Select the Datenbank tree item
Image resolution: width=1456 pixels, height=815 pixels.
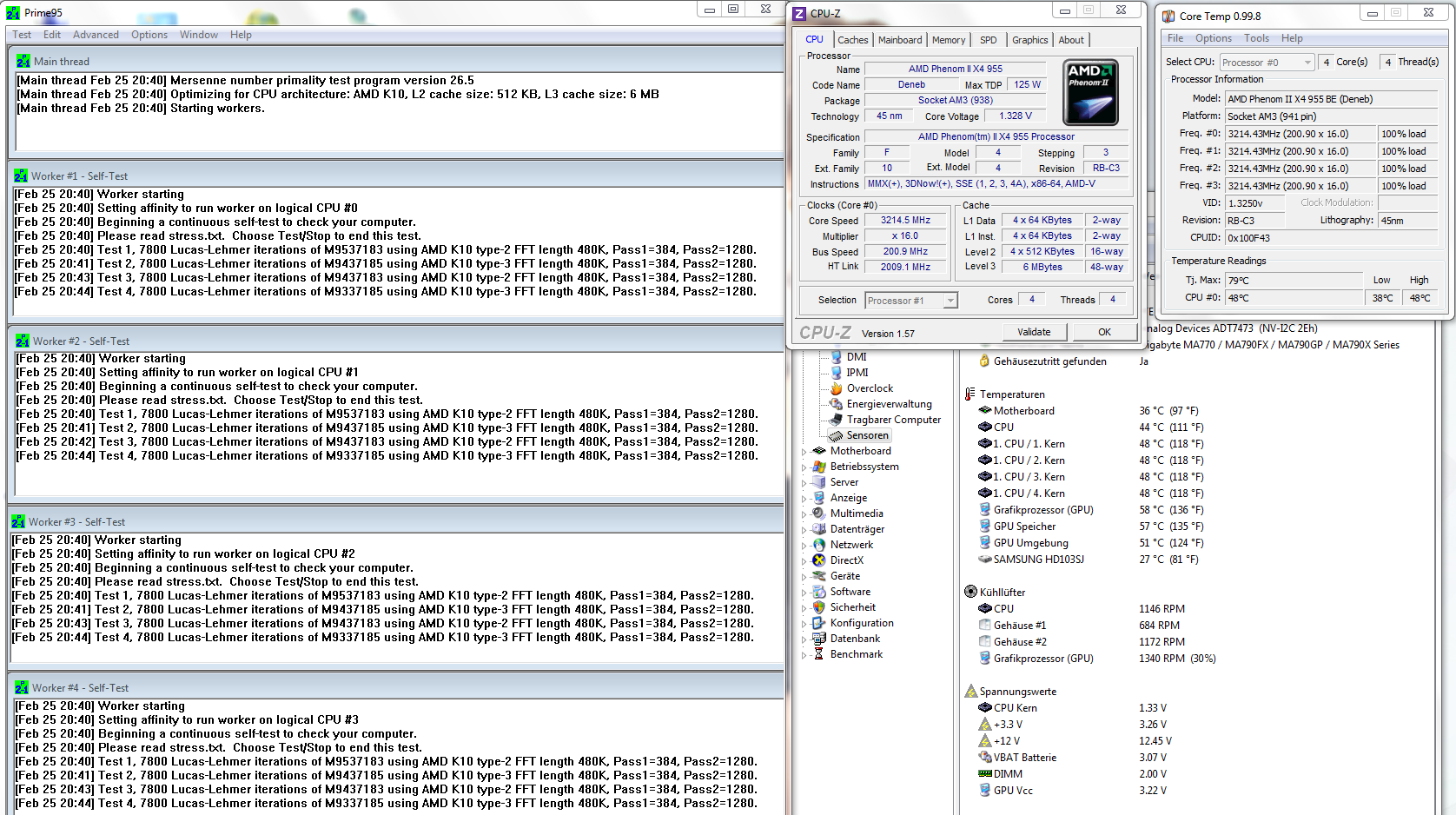coord(855,639)
